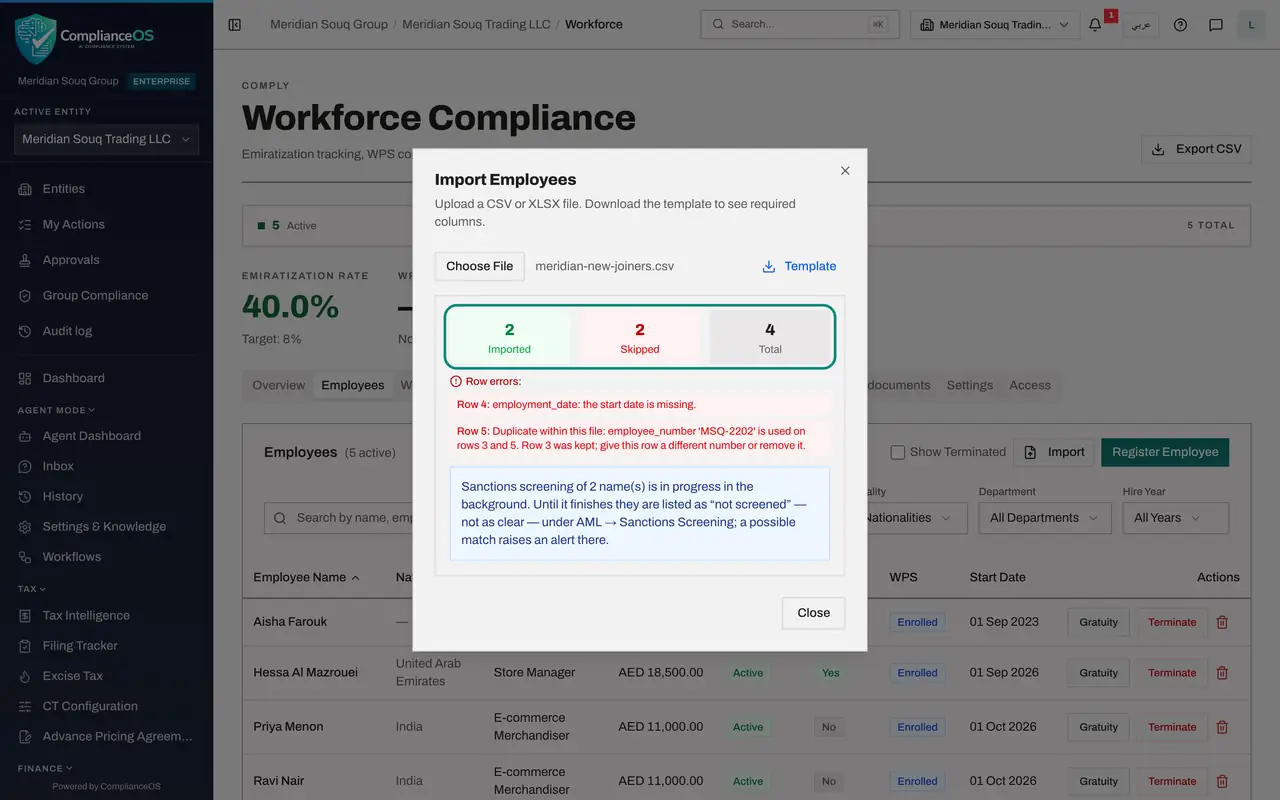Viewport: 1280px width, 800px height.
Task: Delete Aisha Farouk row with trash icon
Action: [x=1222, y=622]
